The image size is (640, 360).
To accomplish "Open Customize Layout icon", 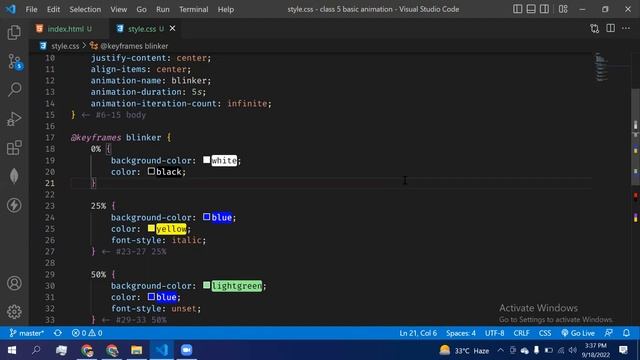I will [x=563, y=9].
